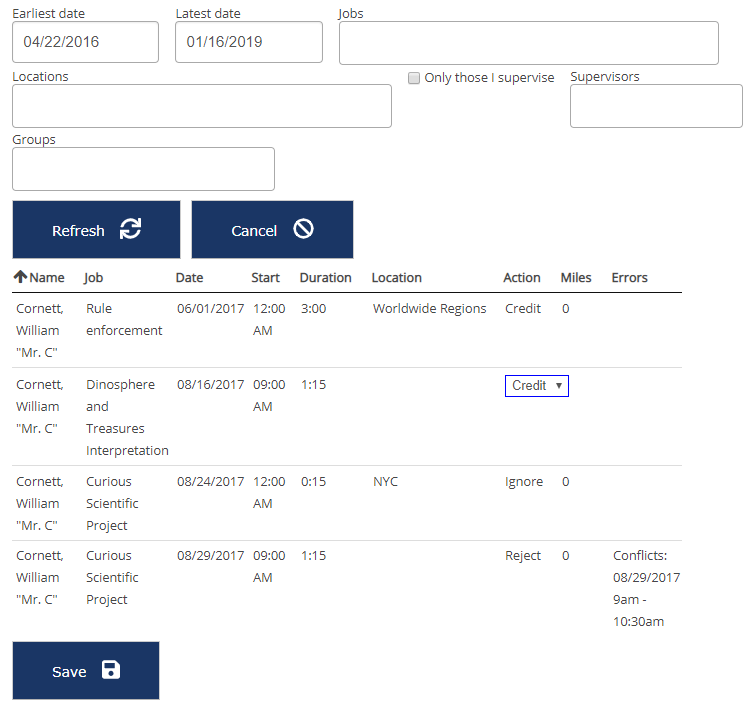
Task: Click the Earliest date field
Action: 86,42
